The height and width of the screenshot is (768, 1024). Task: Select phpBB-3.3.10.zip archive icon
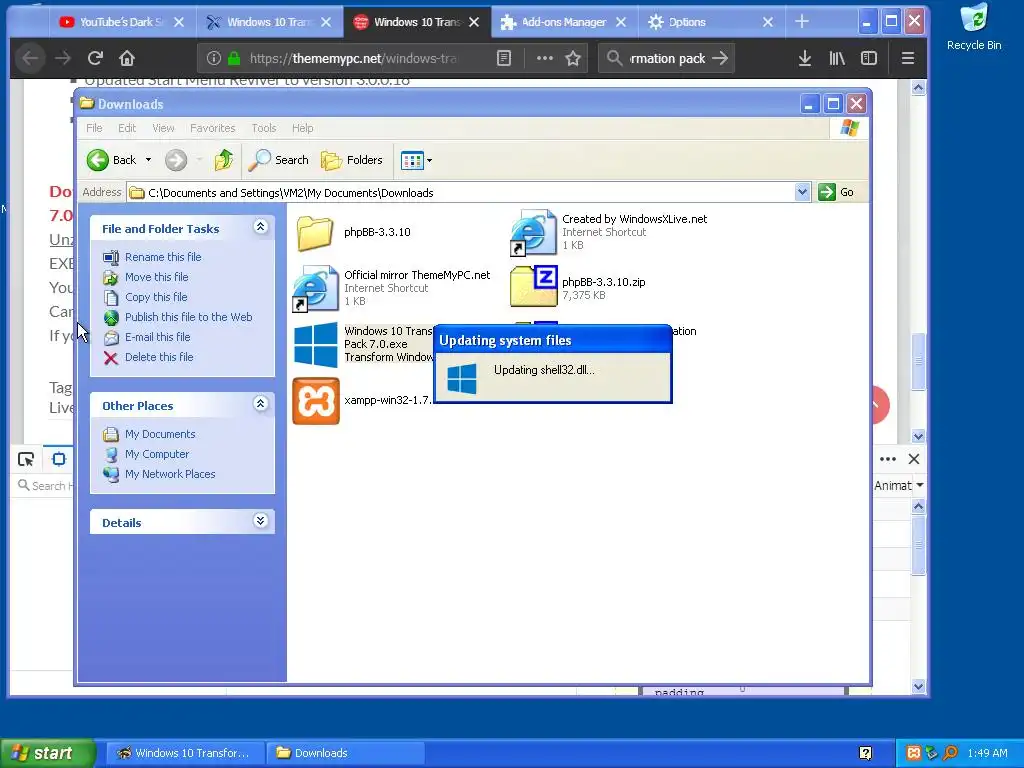pyautogui.click(x=534, y=286)
